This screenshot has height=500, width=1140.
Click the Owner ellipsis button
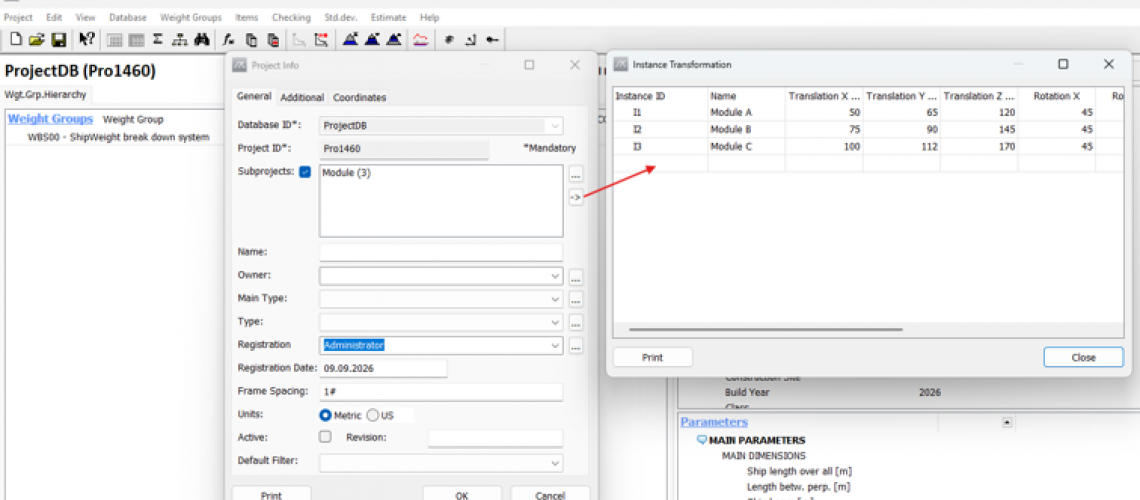tap(576, 277)
